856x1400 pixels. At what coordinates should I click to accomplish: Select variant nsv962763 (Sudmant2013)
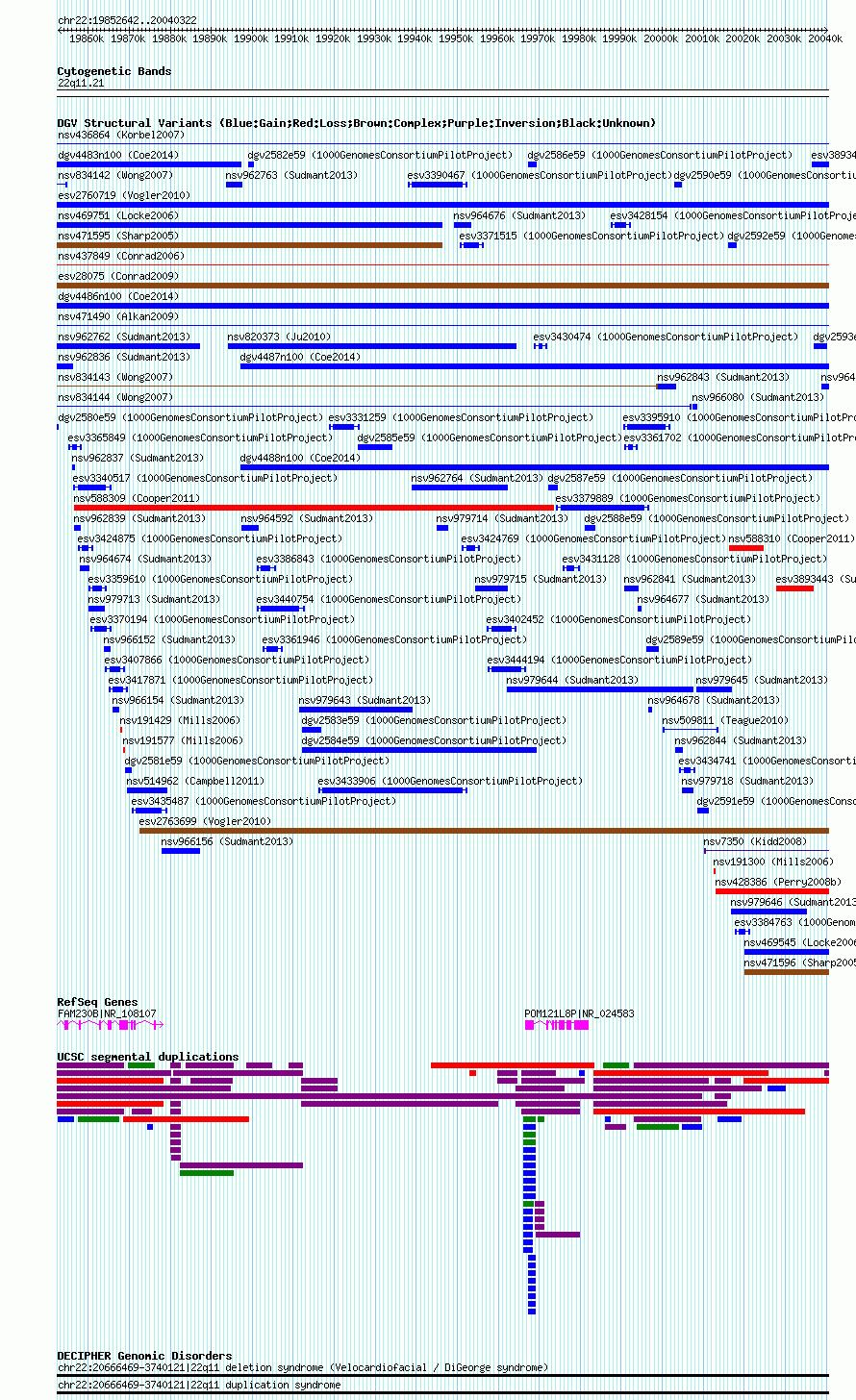(234, 185)
